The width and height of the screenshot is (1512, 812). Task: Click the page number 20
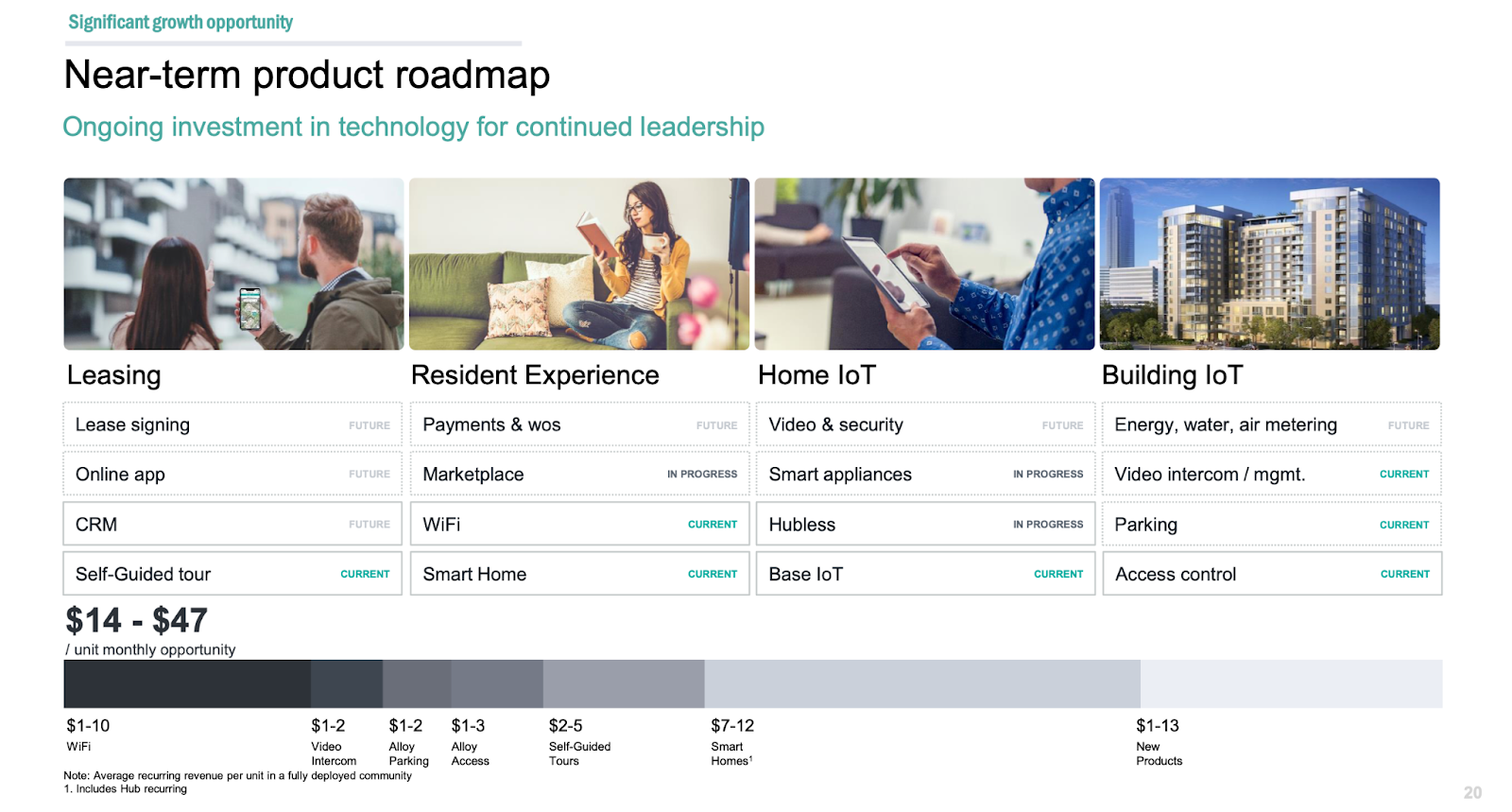[1472, 792]
